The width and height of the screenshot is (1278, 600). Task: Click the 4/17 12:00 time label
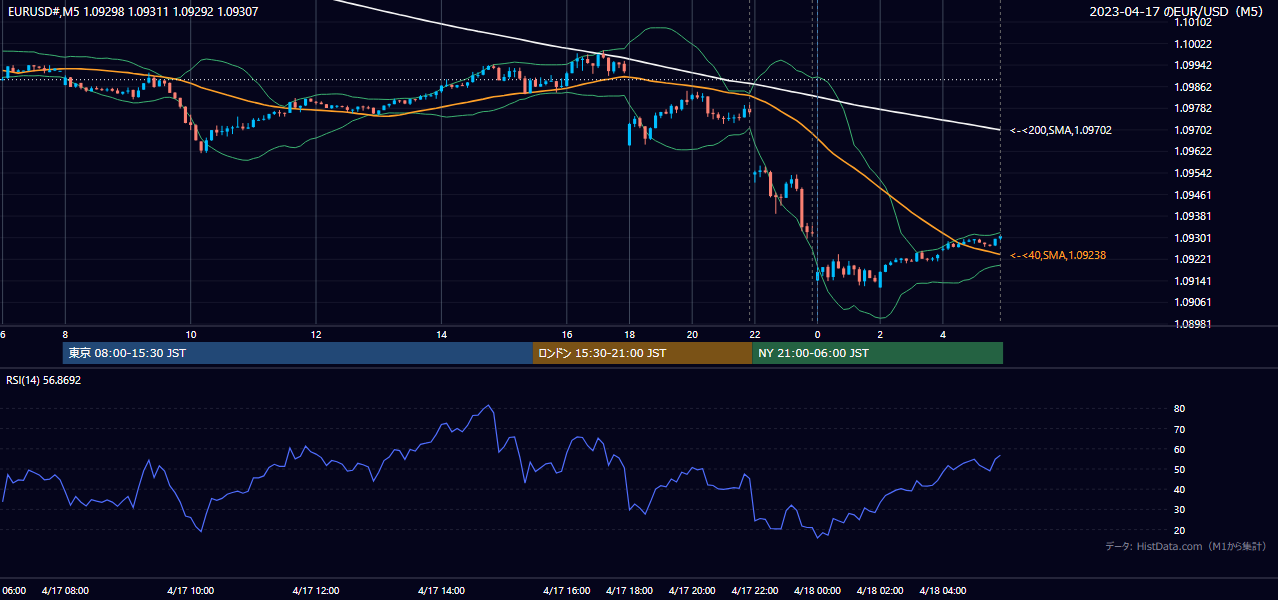click(316, 591)
